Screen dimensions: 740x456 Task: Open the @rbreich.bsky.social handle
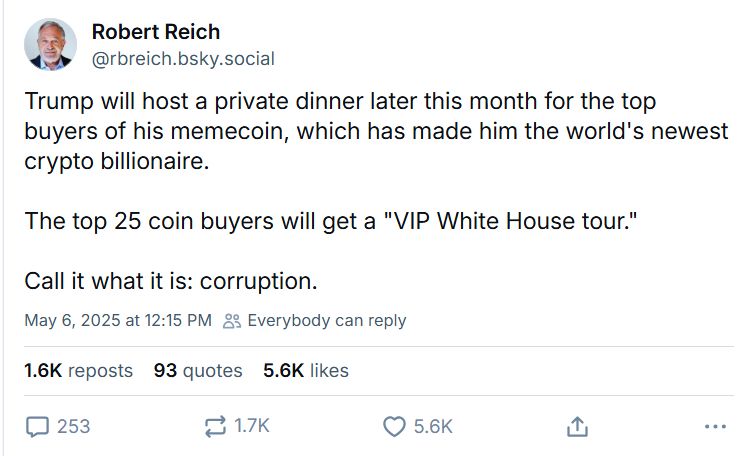point(183,59)
